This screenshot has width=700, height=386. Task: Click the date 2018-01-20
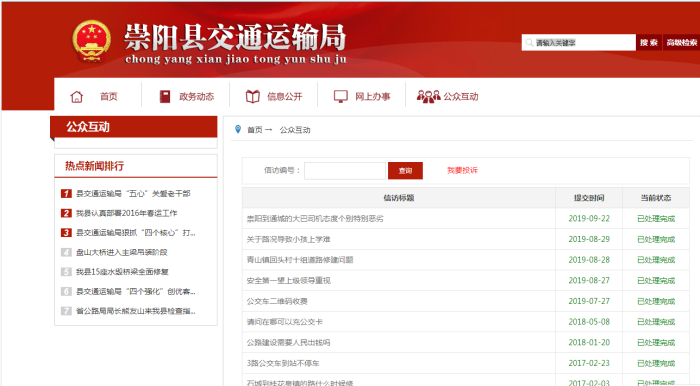tap(589, 343)
